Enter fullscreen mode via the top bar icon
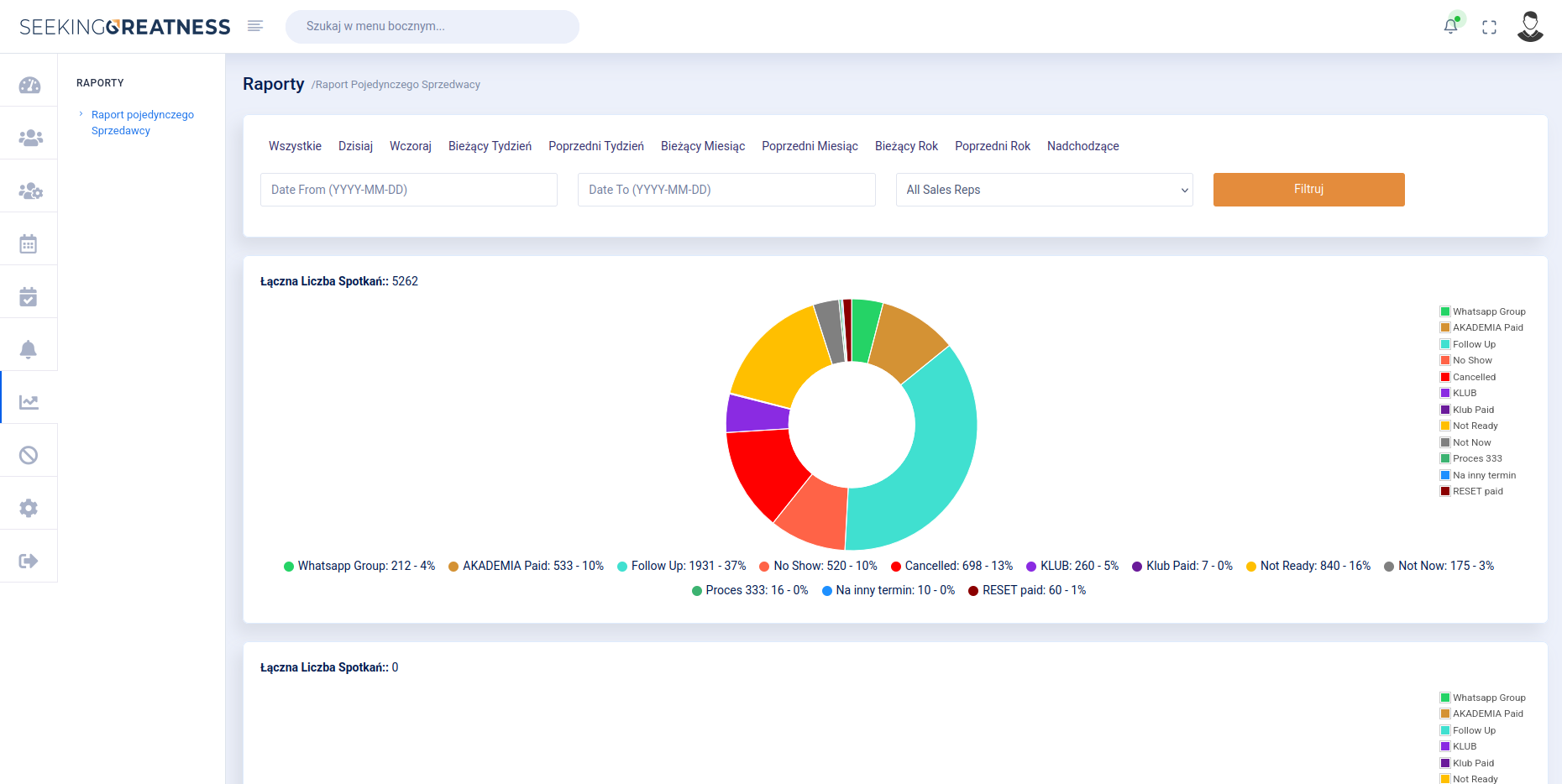This screenshot has height=784, width=1562. 1491,26
